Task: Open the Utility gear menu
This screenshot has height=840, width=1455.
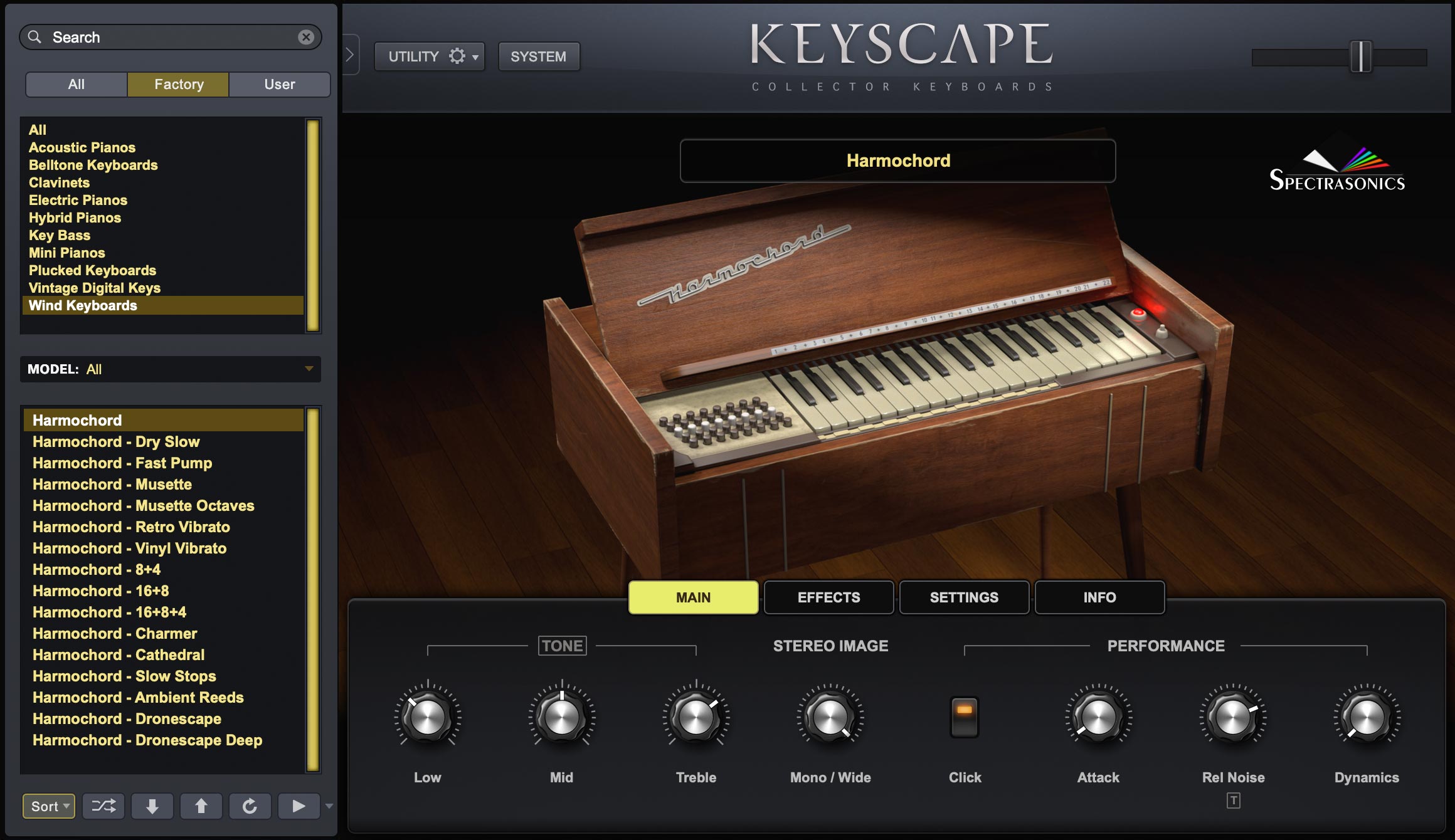Action: coord(430,56)
